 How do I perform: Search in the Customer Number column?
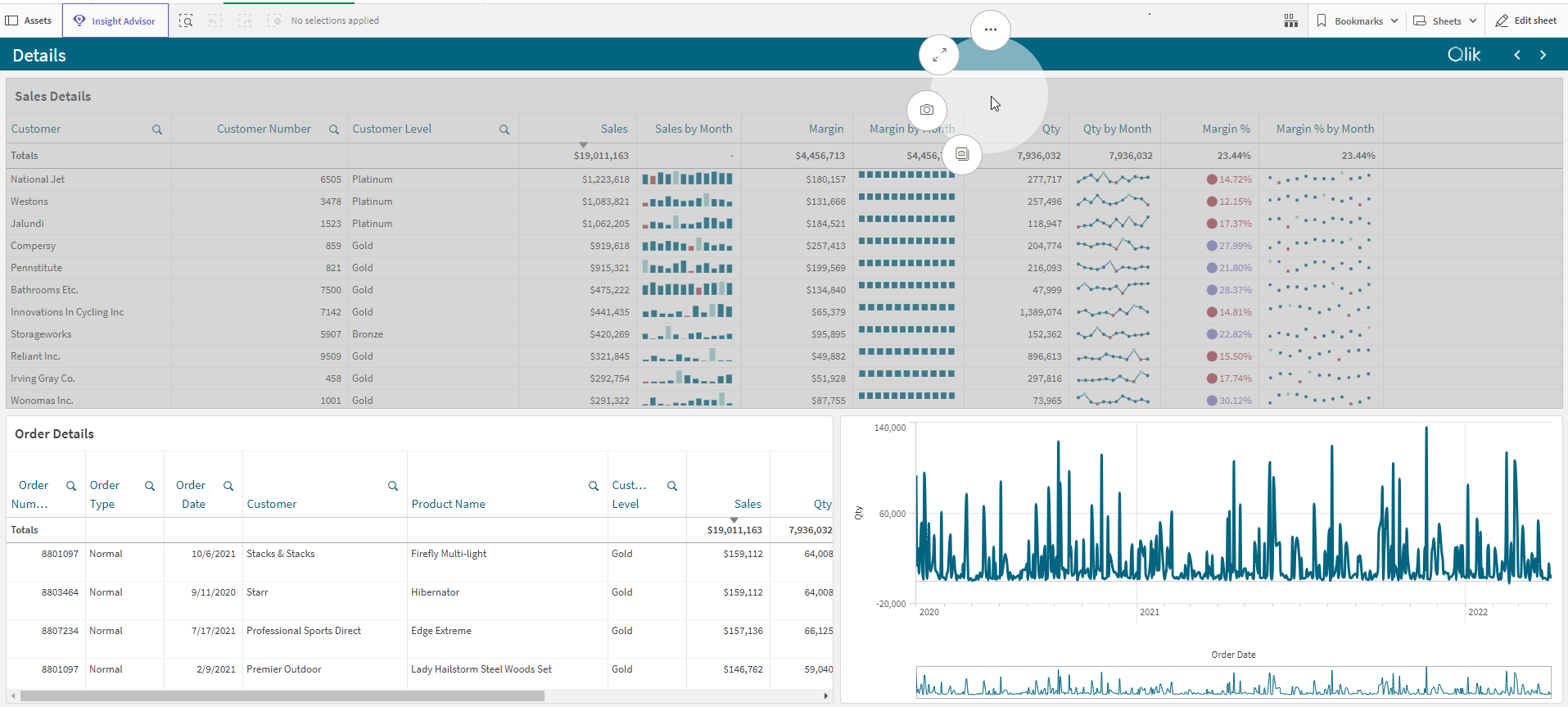click(334, 129)
